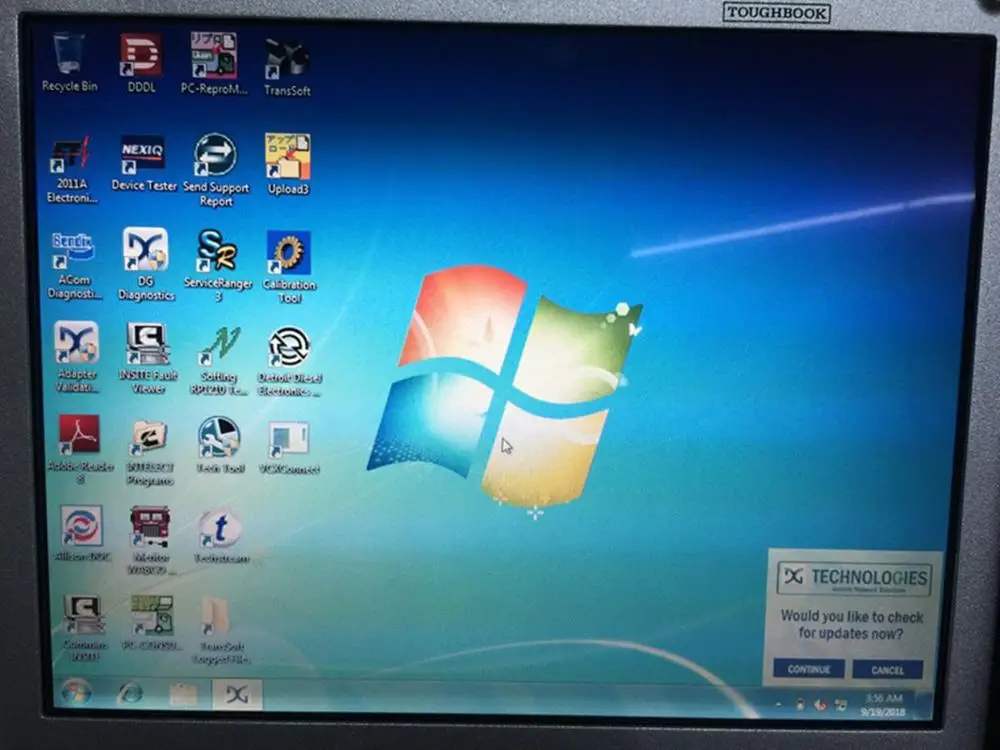Click the Show Desktop strip at taskbar end

923,705
